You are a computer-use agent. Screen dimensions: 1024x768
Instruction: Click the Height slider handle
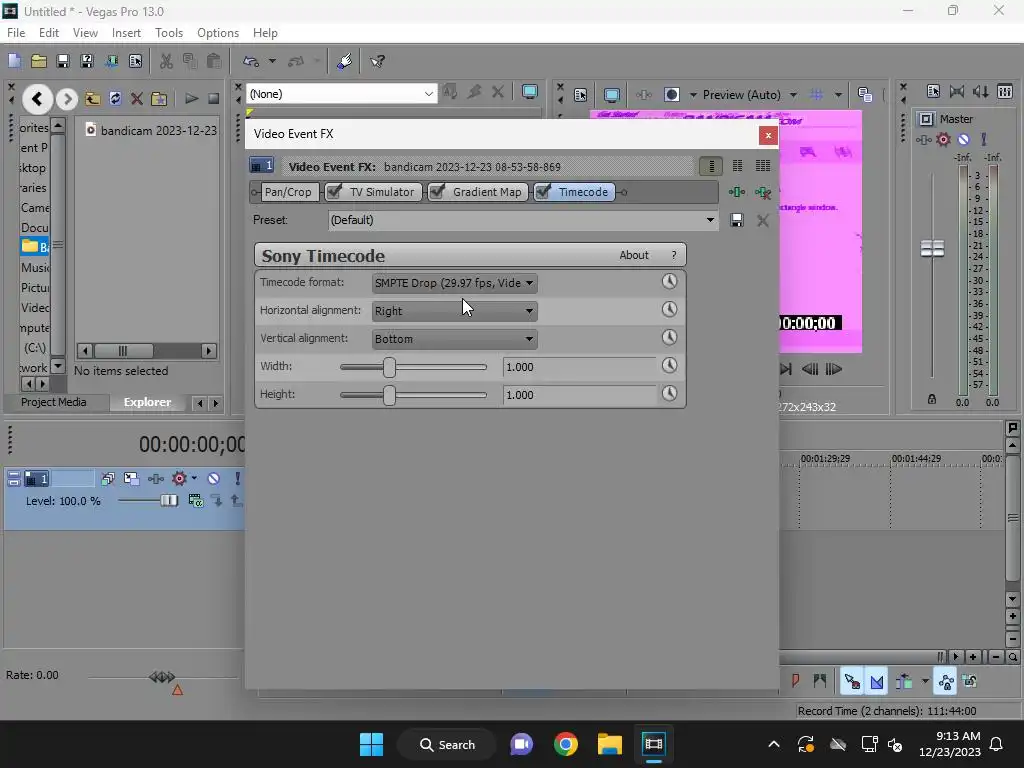(389, 395)
